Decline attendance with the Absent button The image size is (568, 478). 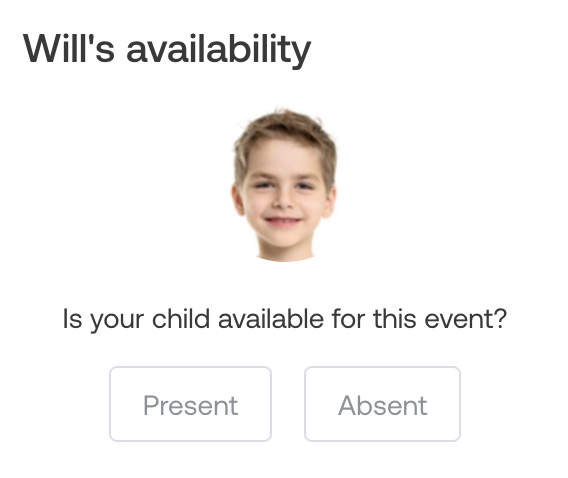(382, 404)
